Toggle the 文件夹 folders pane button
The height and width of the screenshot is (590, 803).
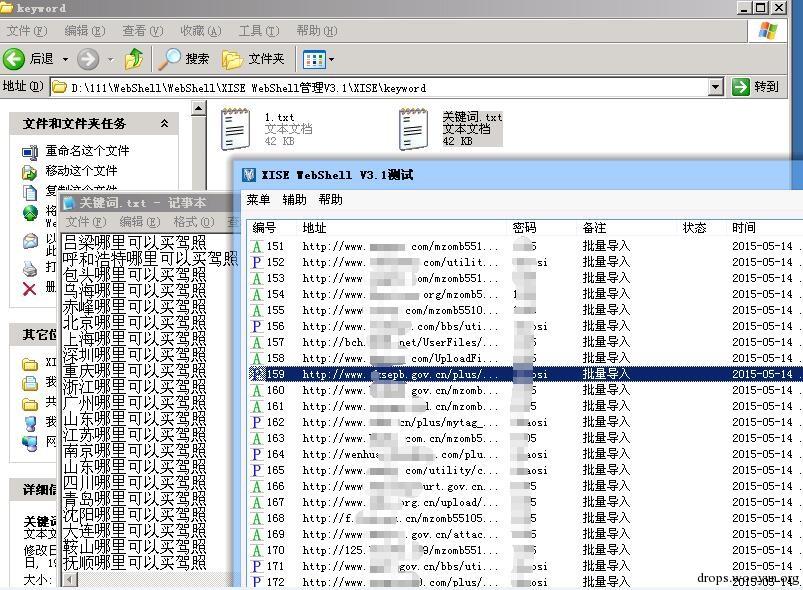coord(253,59)
